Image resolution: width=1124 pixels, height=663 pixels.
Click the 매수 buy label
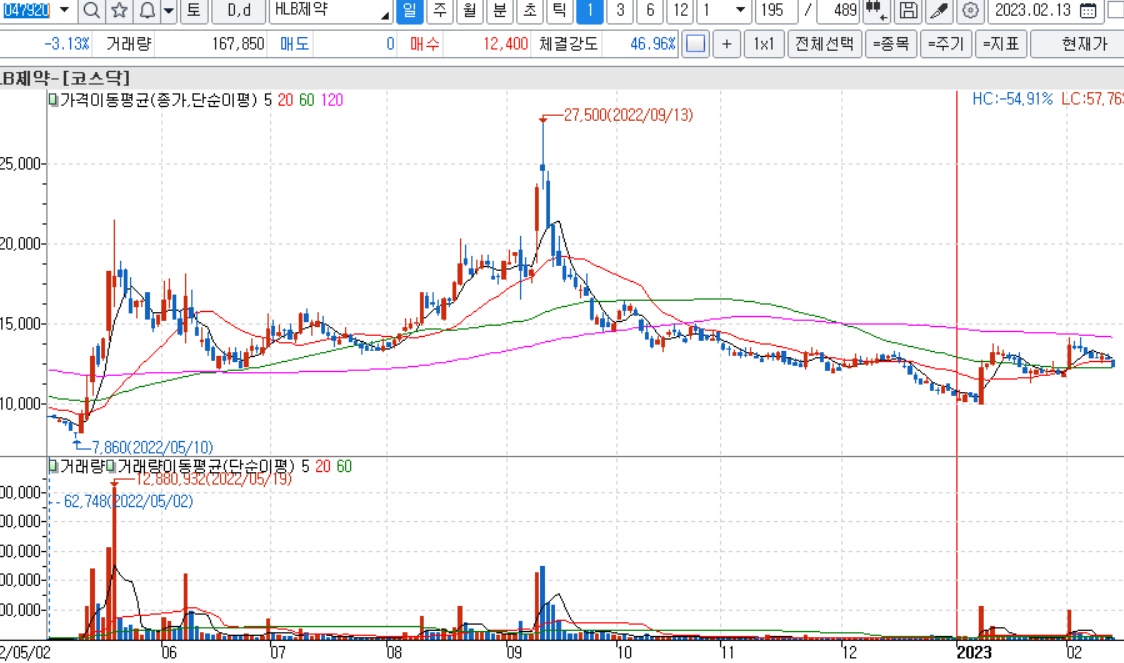click(424, 44)
